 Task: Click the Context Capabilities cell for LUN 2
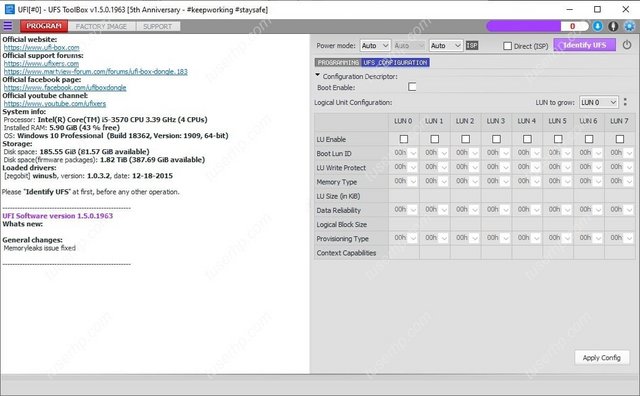pos(465,253)
